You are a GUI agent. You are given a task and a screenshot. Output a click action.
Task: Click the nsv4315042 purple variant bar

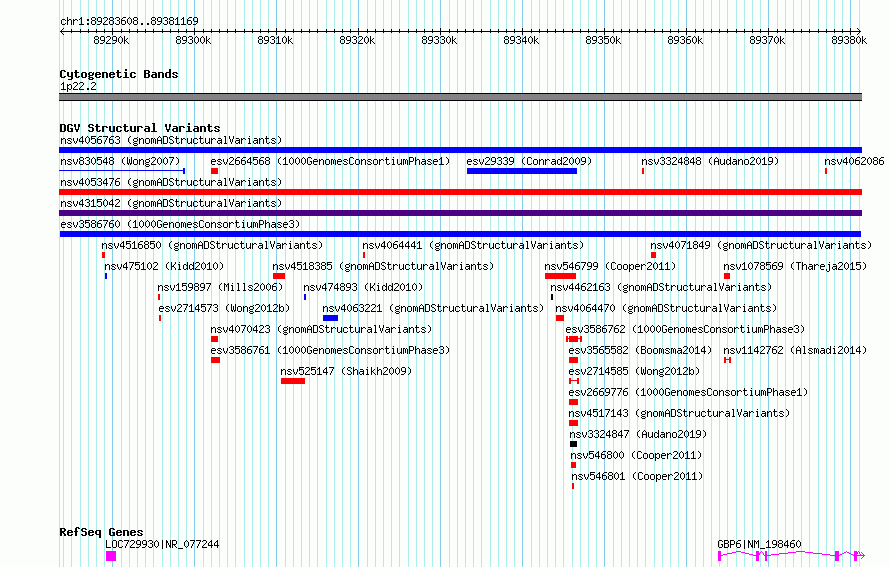point(460,213)
